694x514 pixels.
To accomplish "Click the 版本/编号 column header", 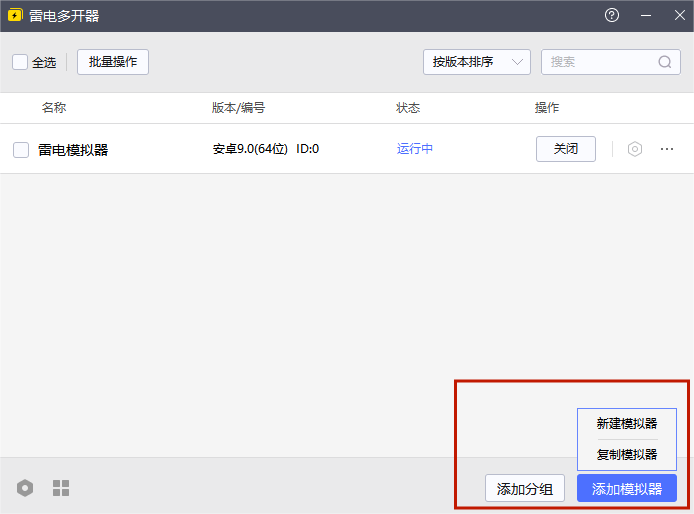I will click(238, 108).
